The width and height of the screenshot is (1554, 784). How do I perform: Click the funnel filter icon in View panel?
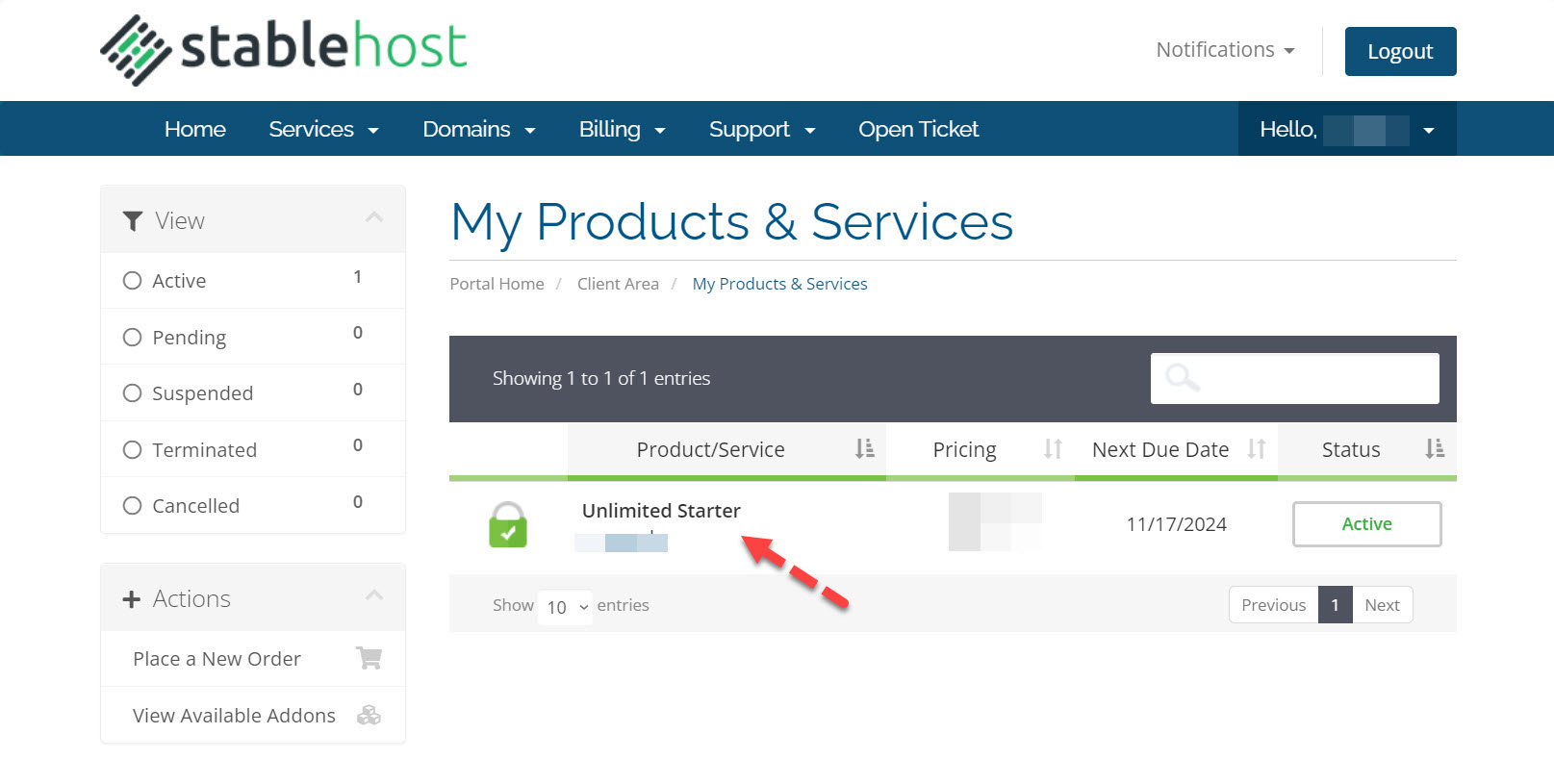click(x=133, y=221)
